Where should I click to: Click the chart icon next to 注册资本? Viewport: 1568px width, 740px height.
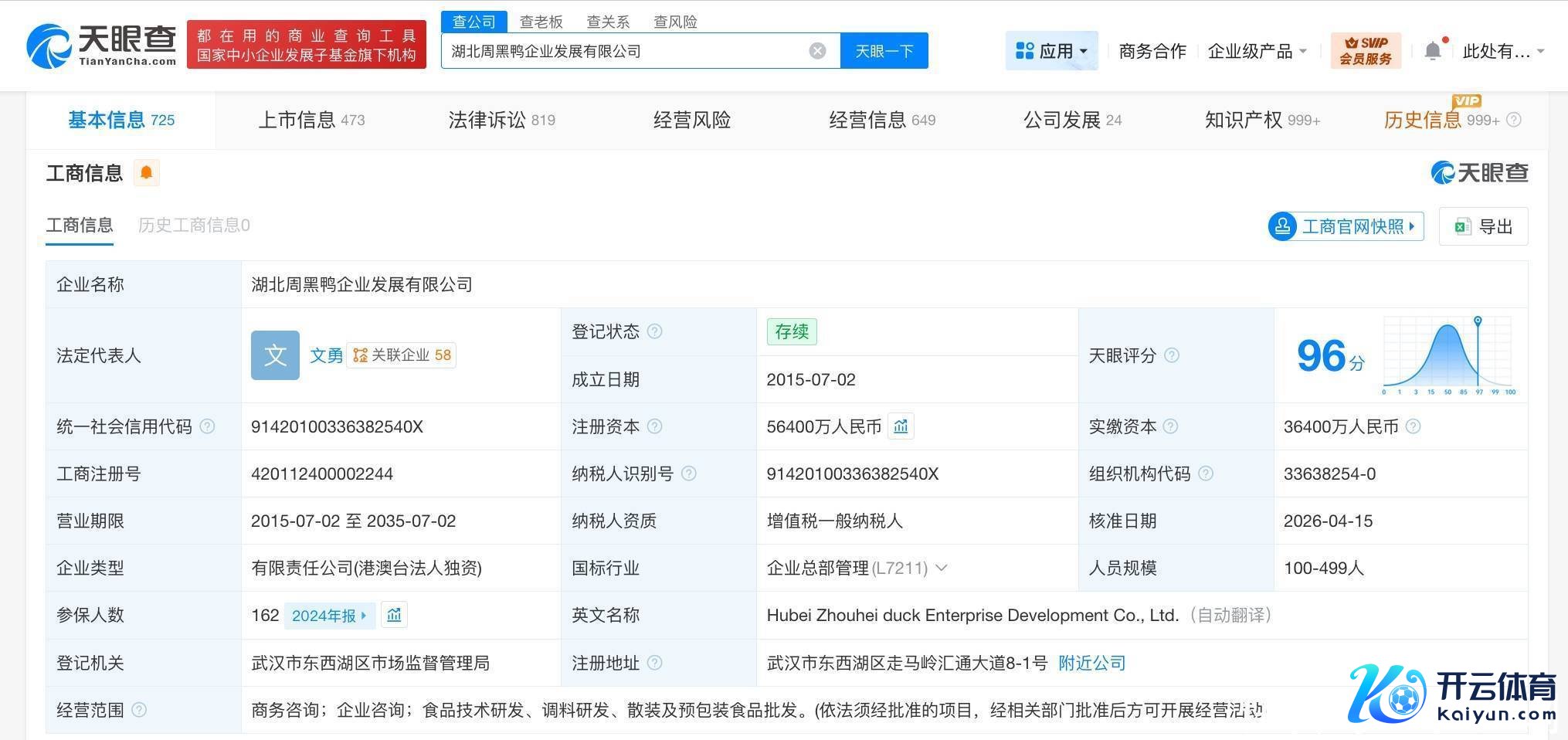901,426
